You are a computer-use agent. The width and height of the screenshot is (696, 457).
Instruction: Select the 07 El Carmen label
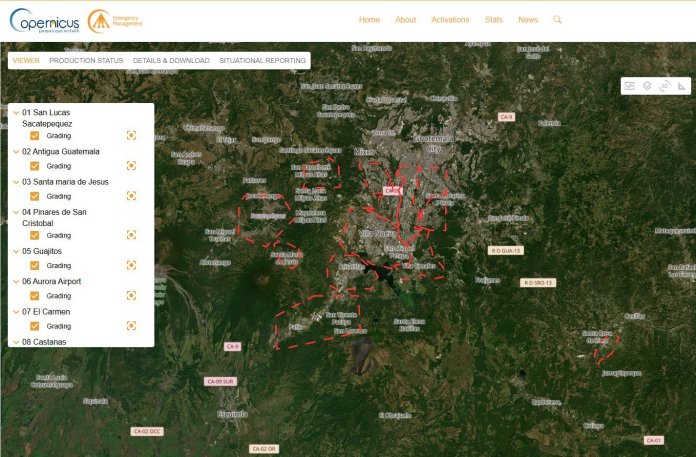(46, 312)
